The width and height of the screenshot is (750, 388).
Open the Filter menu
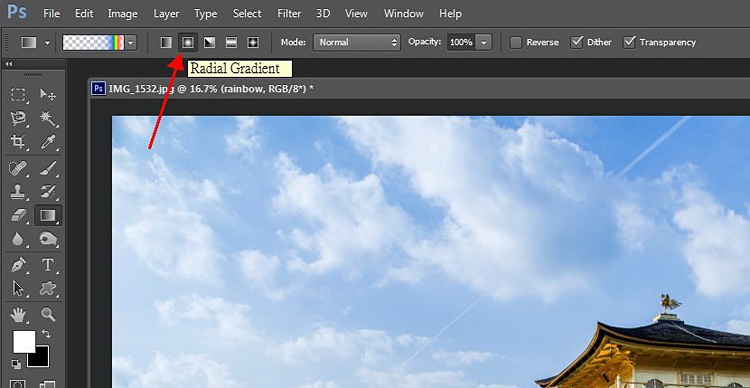coord(289,14)
